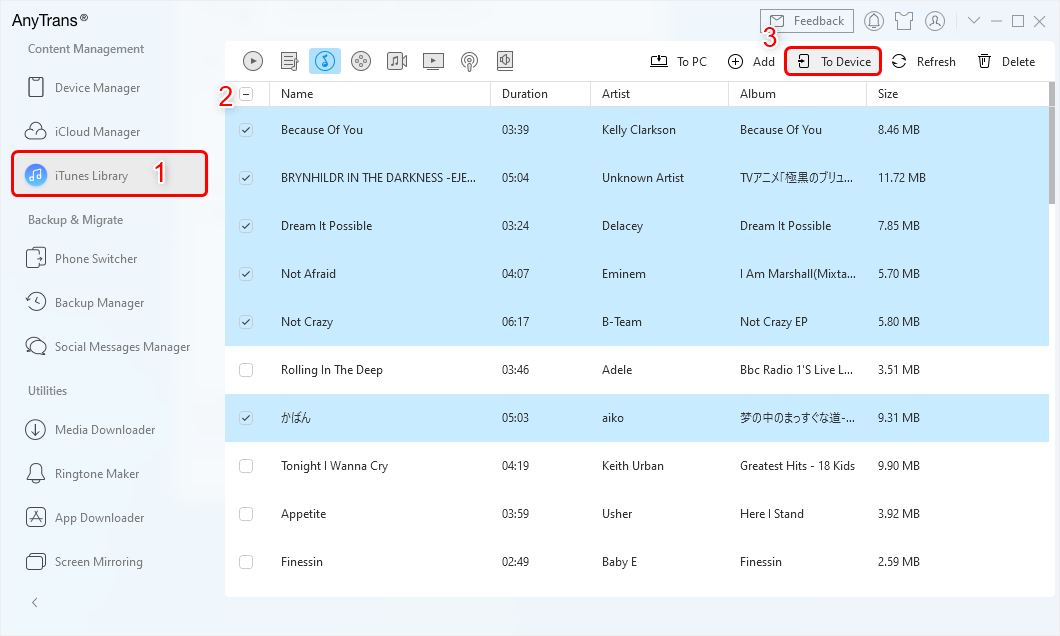1060x636 pixels.
Task: Open Device Manager in sidebar
Action: click(97, 88)
